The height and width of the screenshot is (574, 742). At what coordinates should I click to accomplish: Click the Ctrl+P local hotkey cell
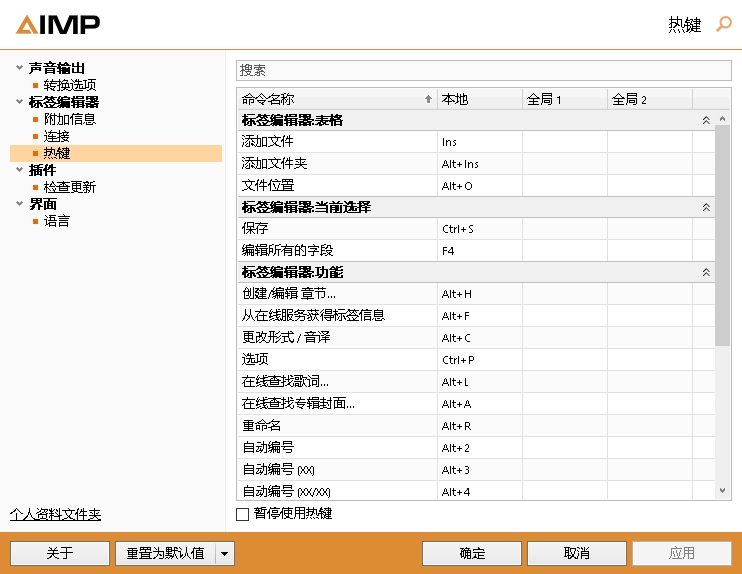480,360
